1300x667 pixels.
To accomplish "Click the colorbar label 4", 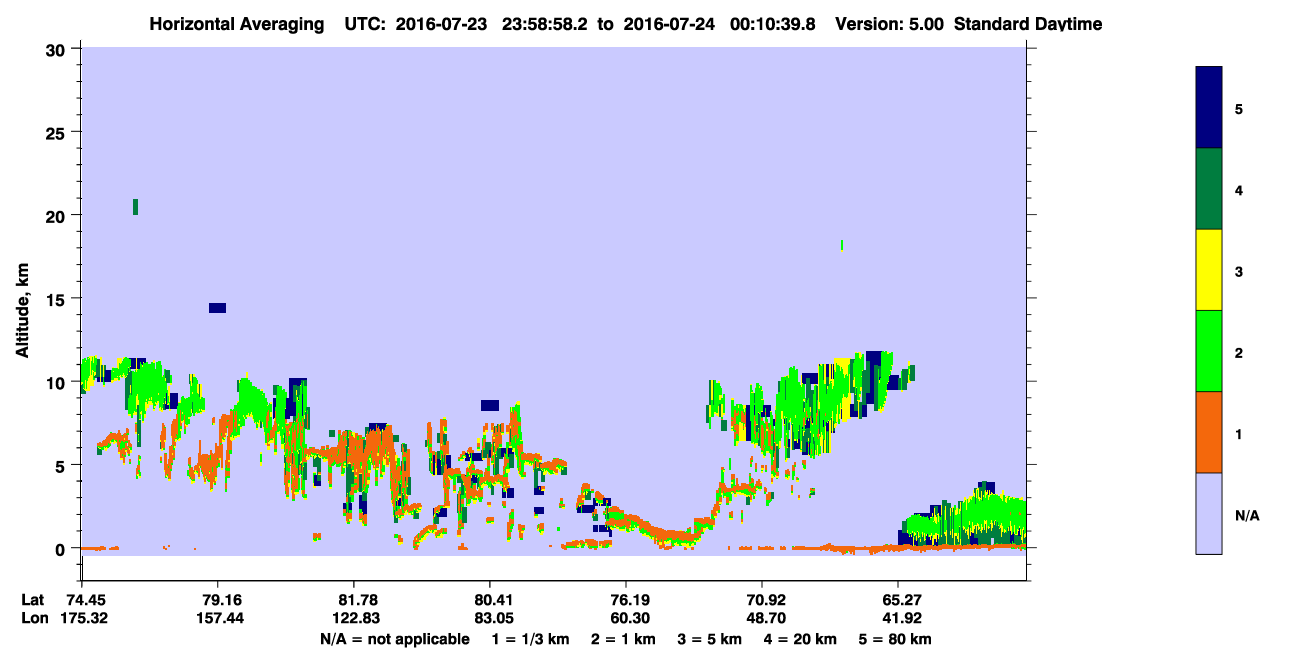I will pos(1239,189).
